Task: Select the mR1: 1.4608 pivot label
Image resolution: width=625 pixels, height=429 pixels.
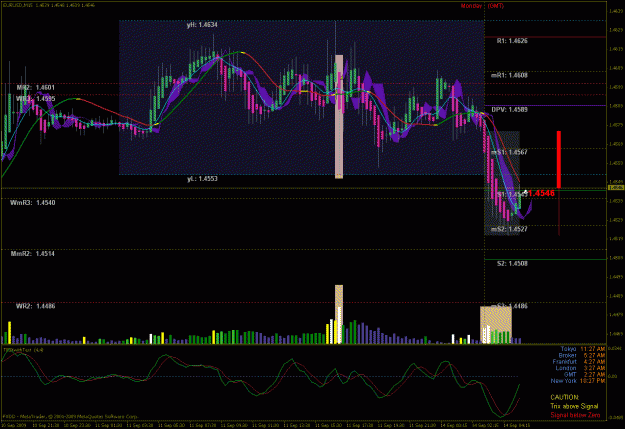Action: coord(509,75)
